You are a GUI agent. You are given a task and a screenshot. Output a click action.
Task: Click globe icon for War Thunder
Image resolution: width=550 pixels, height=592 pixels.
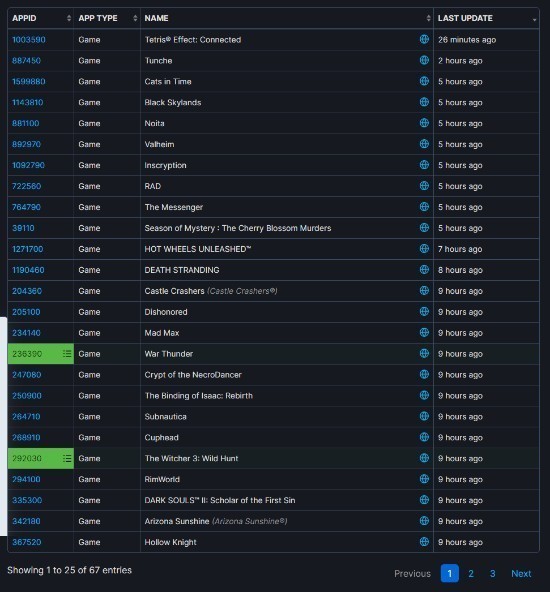(424, 353)
